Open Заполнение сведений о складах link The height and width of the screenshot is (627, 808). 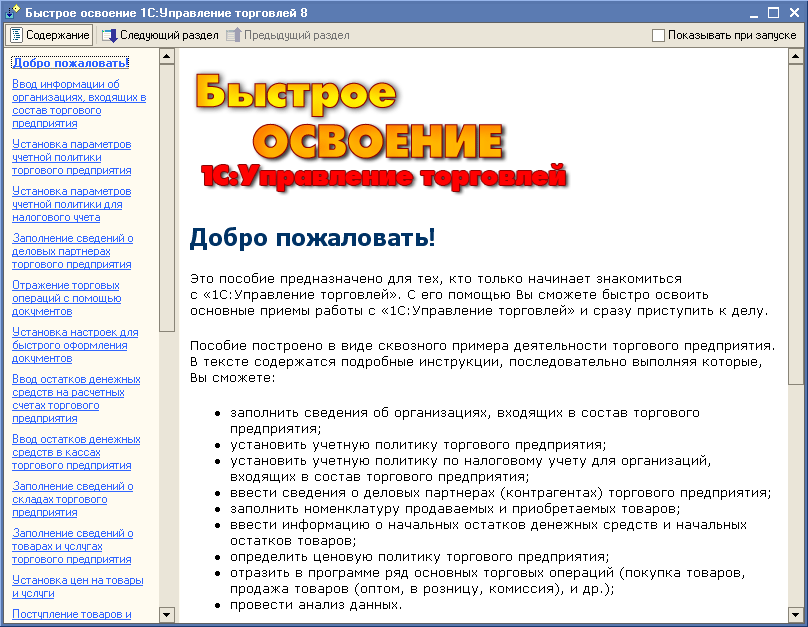coord(73,499)
